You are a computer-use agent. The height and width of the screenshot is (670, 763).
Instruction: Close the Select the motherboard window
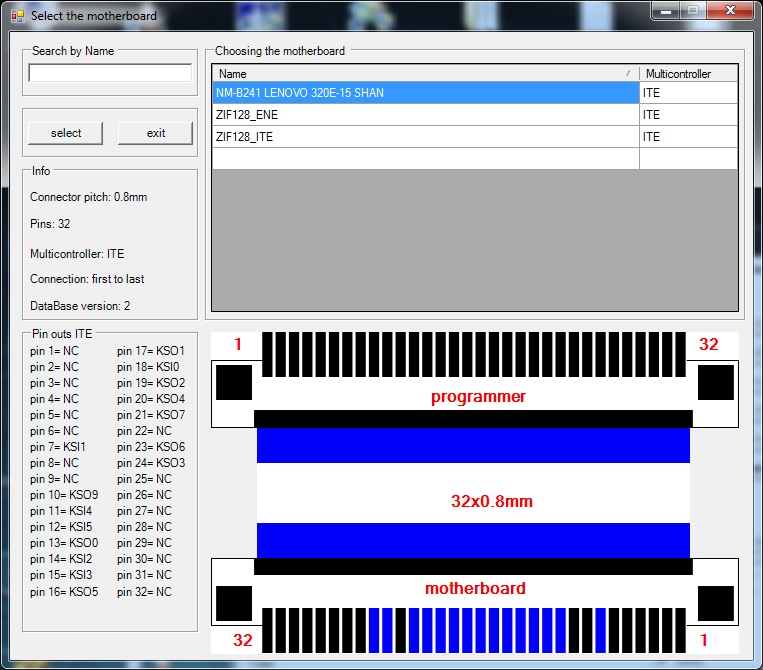pyautogui.click(x=730, y=11)
